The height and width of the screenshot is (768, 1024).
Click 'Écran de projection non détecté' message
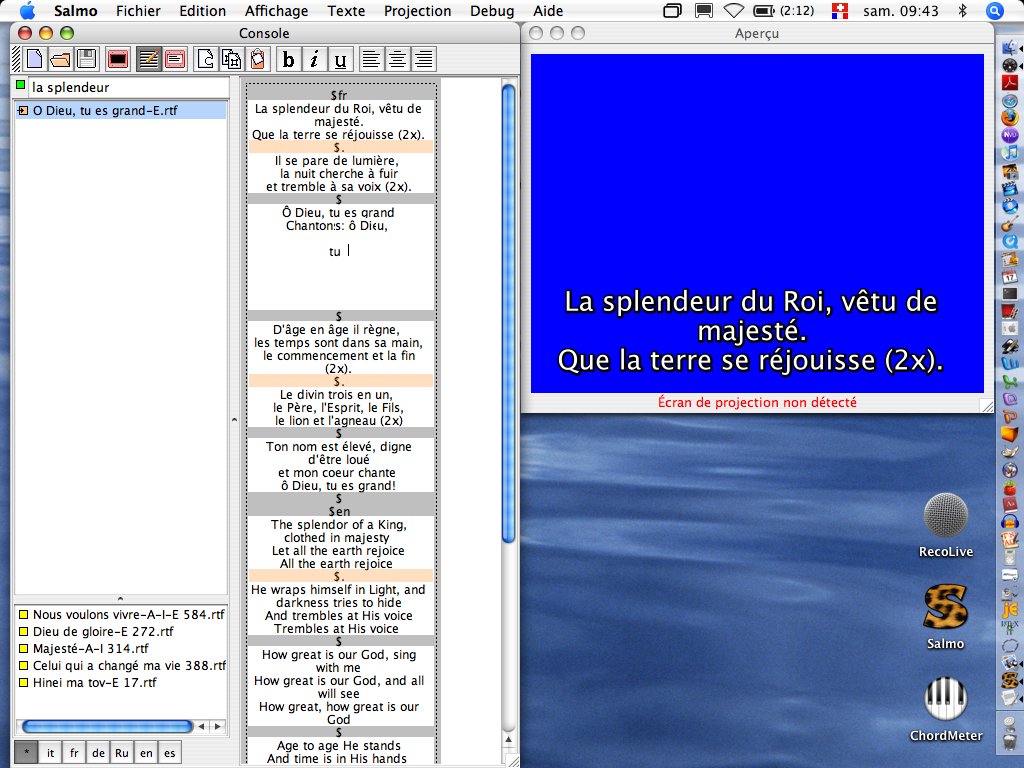point(757,402)
